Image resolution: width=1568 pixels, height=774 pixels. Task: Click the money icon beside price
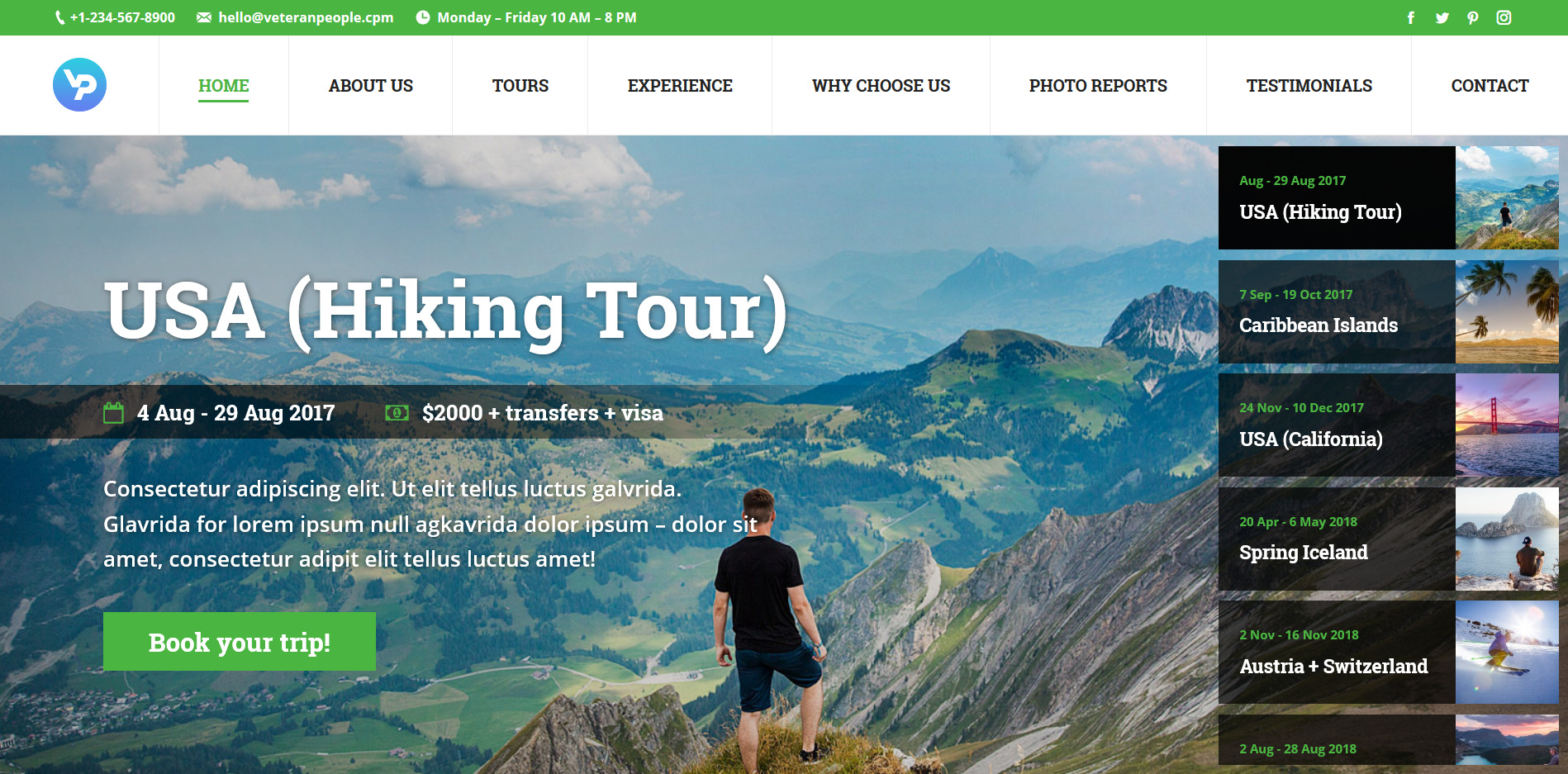pos(397,412)
